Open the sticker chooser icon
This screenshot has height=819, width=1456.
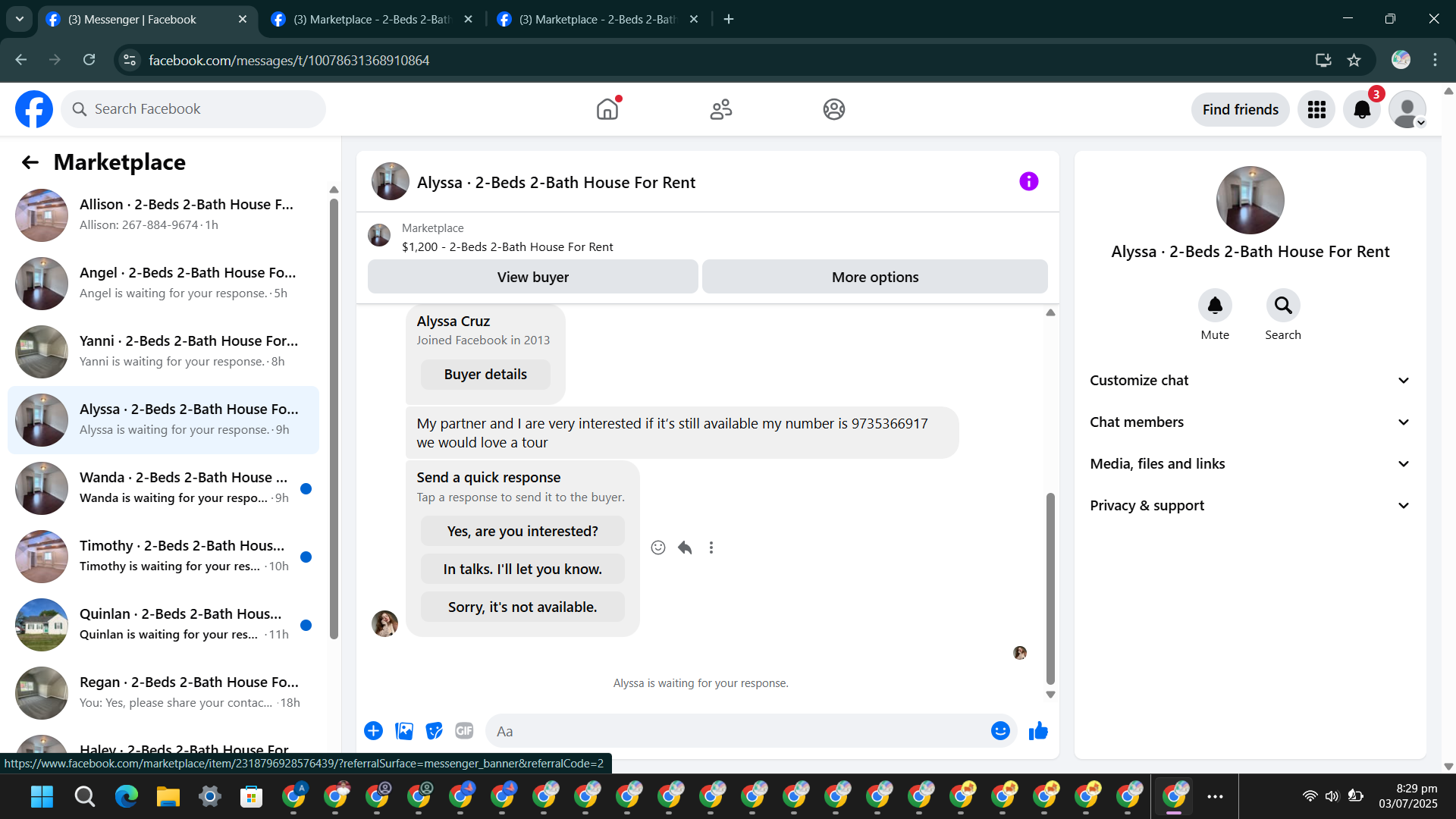[434, 731]
